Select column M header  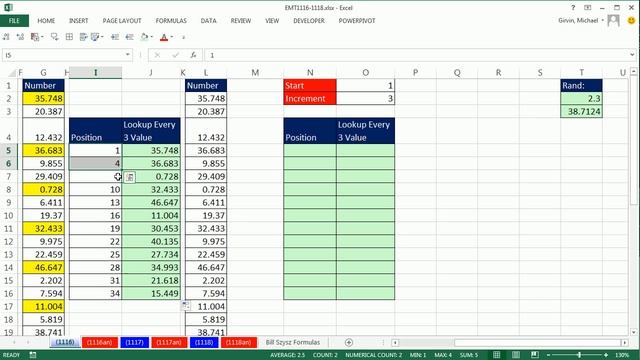click(255, 73)
